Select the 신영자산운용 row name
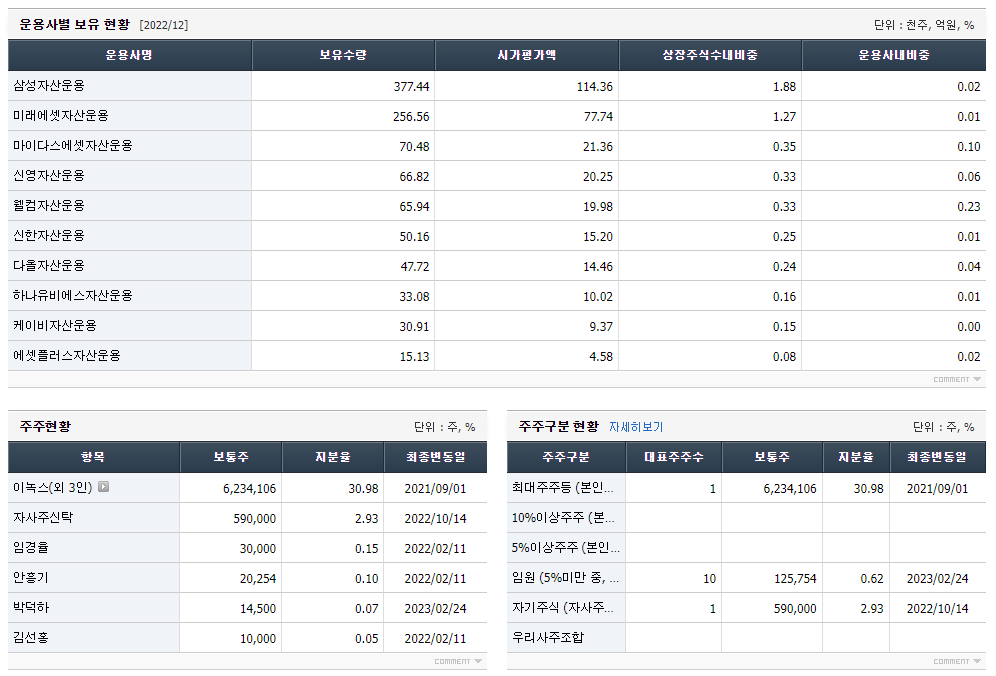 tap(49, 175)
